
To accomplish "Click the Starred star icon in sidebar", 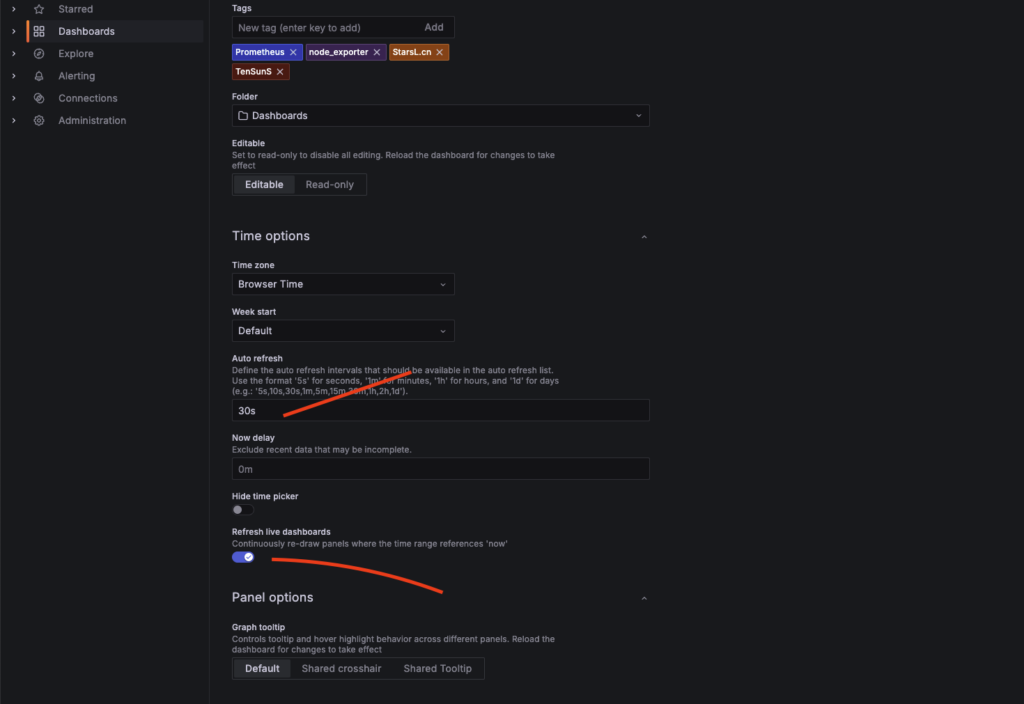I will (39, 9).
